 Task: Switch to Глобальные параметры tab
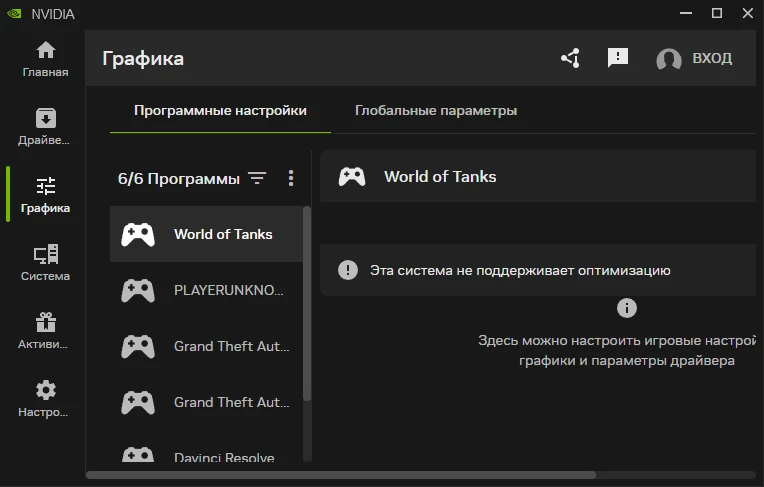click(x=436, y=111)
